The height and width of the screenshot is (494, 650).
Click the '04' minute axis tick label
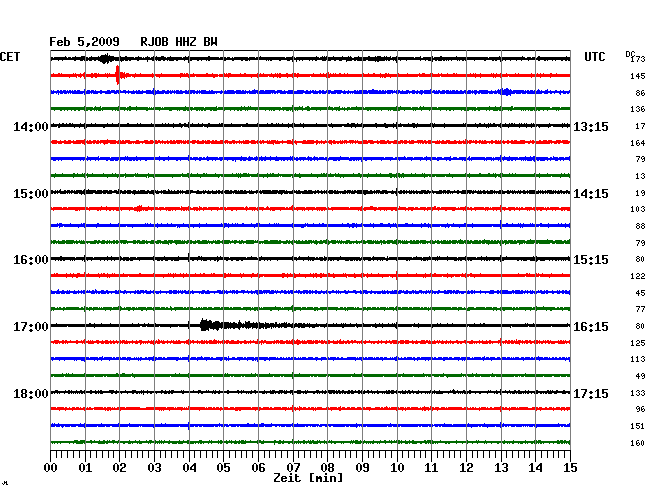point(189,468)
